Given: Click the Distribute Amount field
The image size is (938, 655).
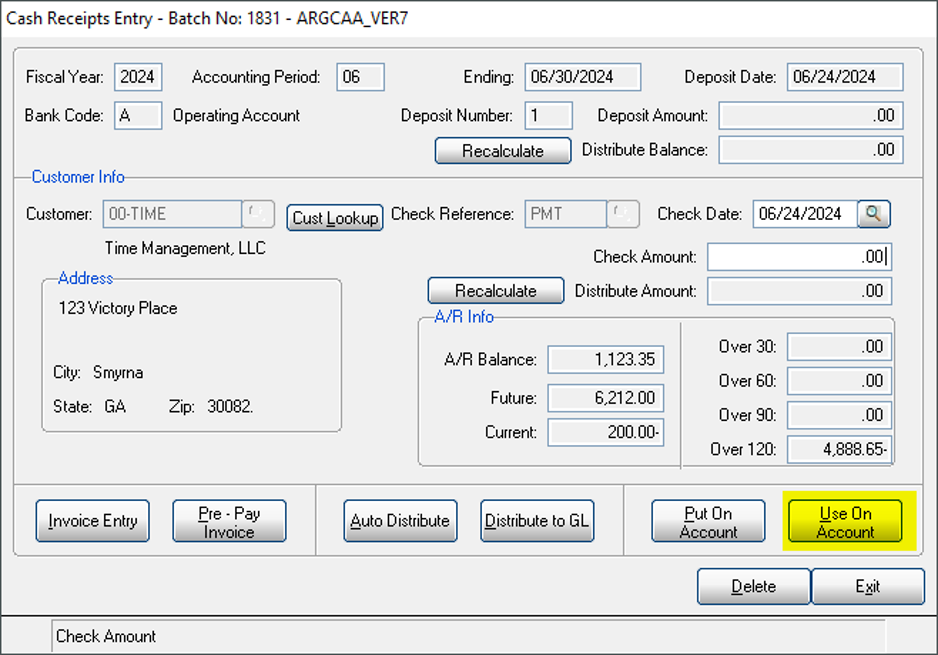Looking at the screenshot, I should (800, 291).
